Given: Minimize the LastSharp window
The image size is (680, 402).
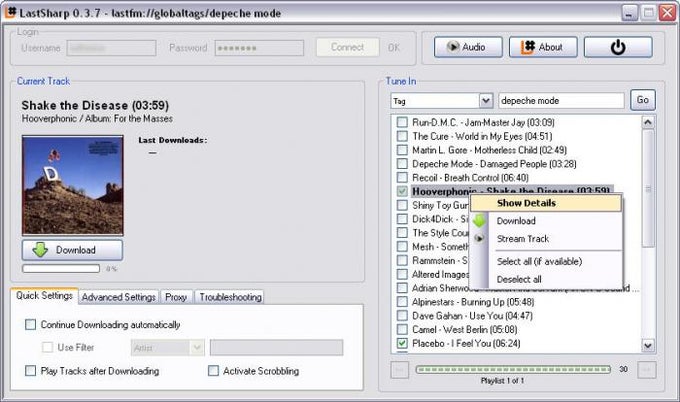Looking at the screenshot, I should point(629,13).
